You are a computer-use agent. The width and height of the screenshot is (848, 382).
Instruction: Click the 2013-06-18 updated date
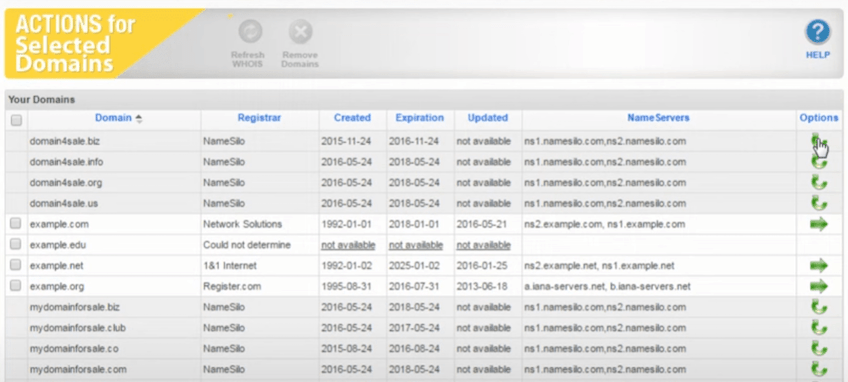[x=482, y=286]
